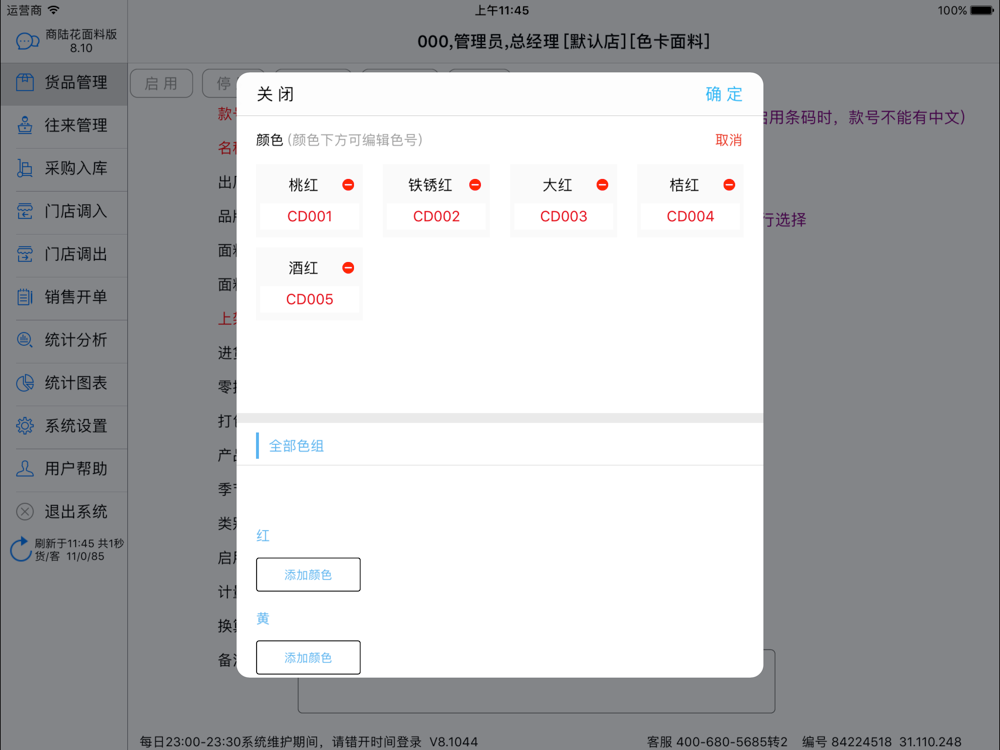Open 统计图表 in the sidebar

point(64,383)
